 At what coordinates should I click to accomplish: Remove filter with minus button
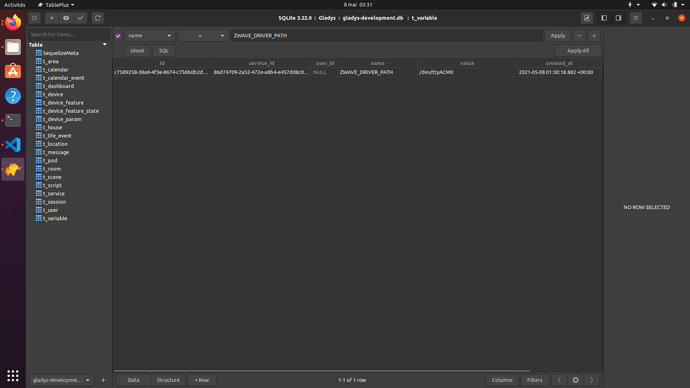[579, 36]
